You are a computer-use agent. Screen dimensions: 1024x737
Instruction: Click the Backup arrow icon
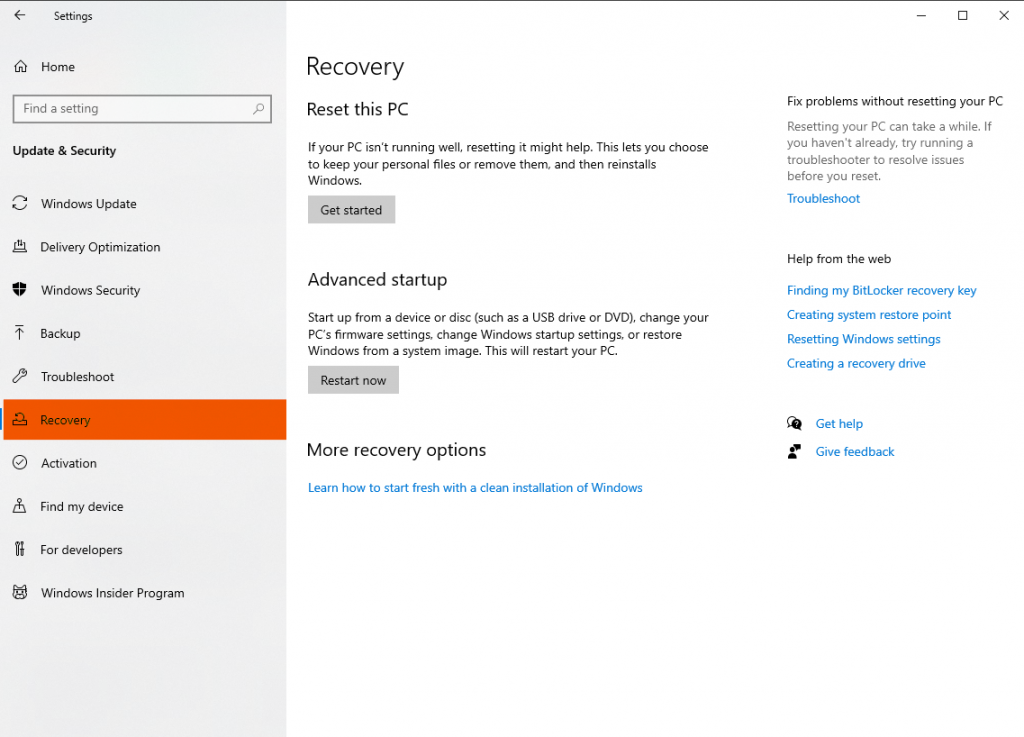coord(20,333)
